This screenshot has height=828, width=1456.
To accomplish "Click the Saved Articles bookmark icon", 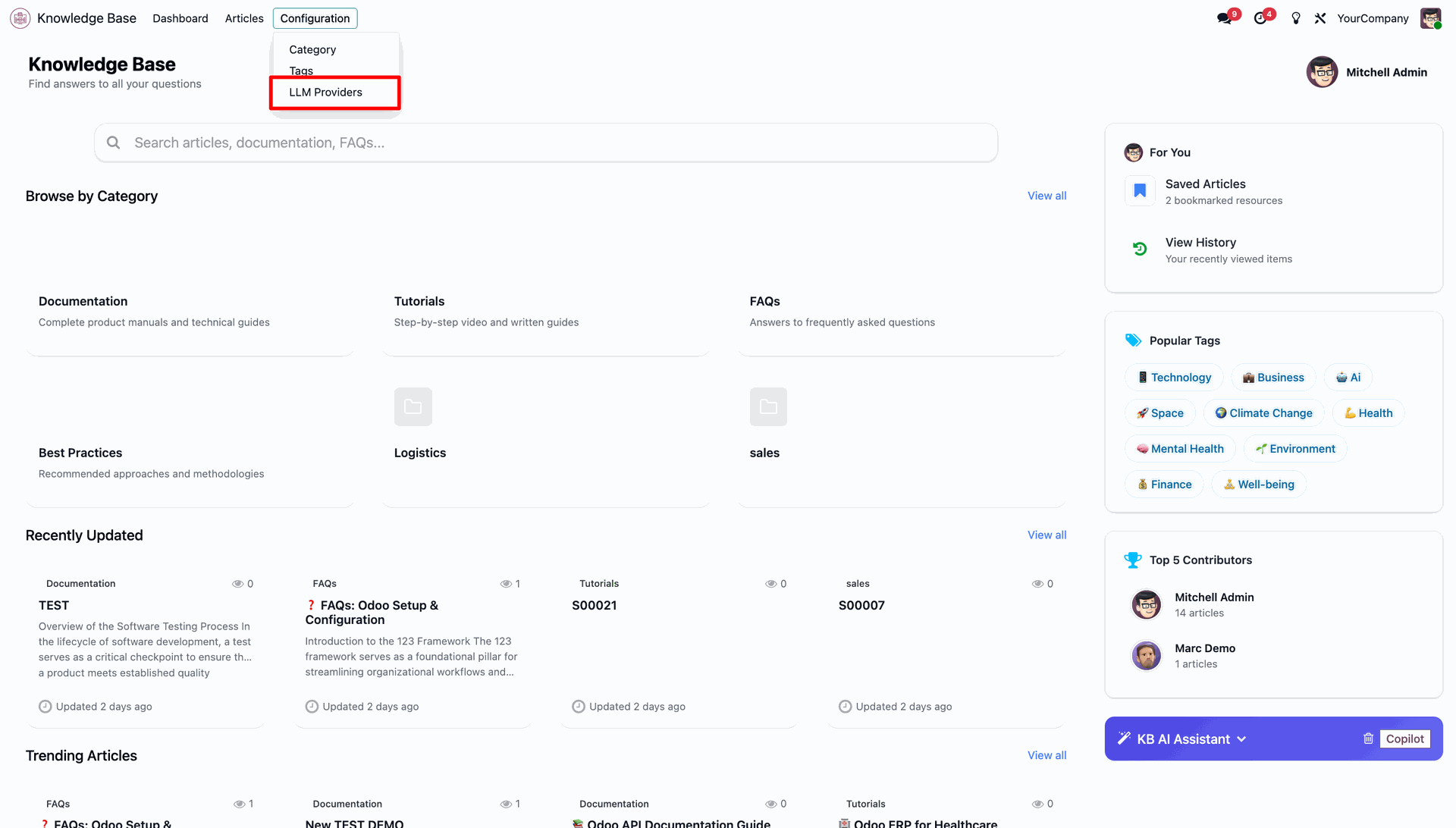I will [x=1140, y=191].
